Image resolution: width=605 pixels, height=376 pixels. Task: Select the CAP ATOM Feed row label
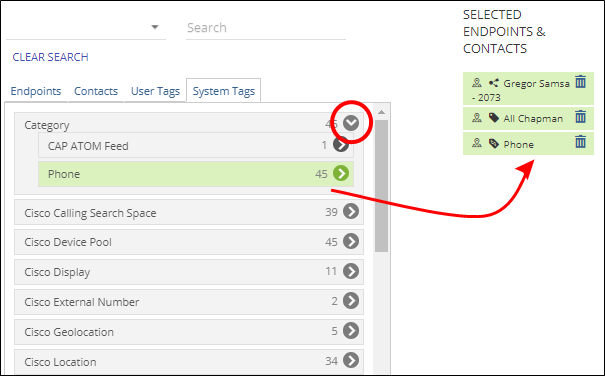tap(88, 146)
